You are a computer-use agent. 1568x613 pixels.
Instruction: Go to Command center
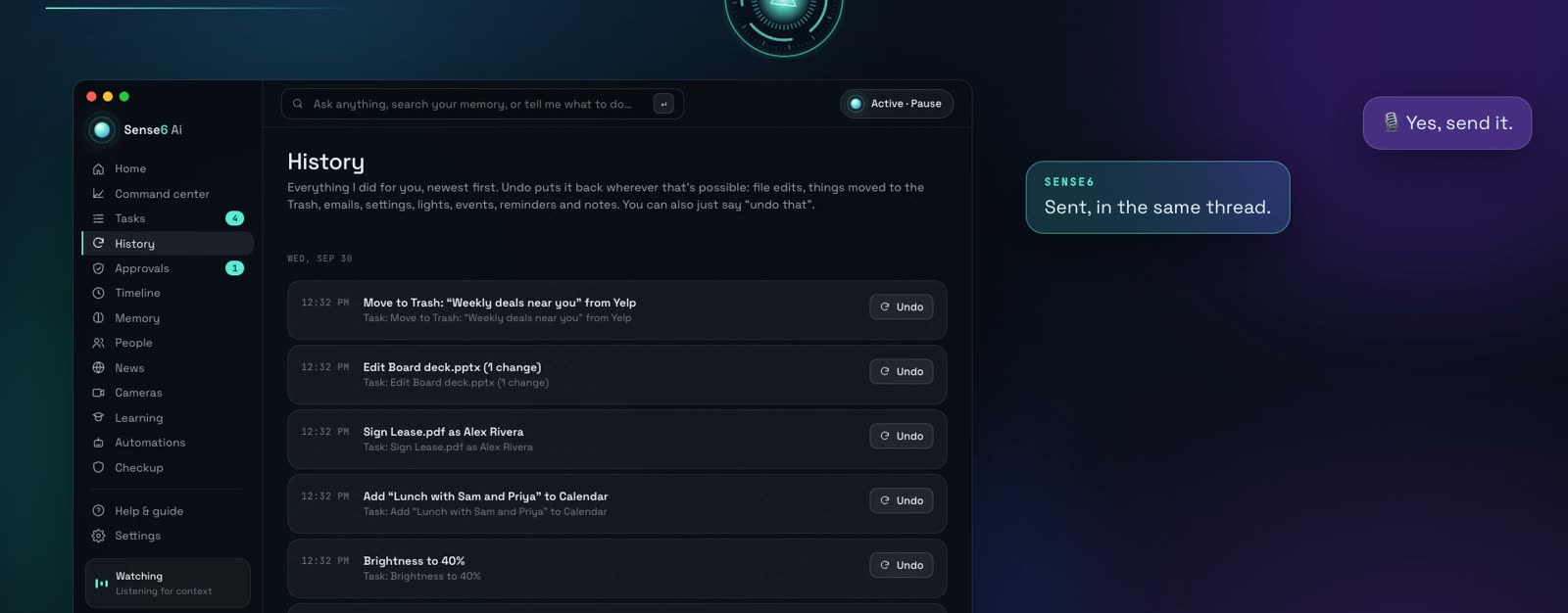coord(168,194)
